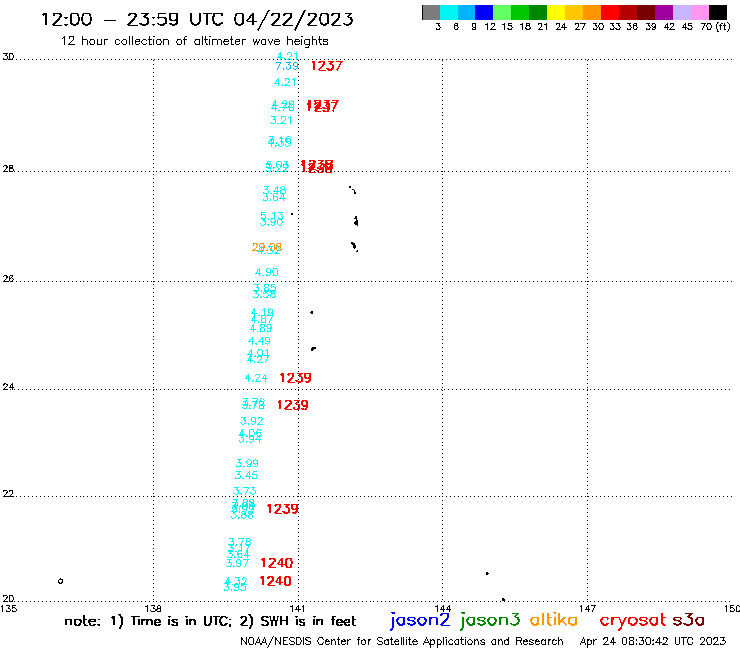Viewport: 740px width, 650px height.
Task: Click the timestamp 'Apr 24 08:30:42 UTC 2023'
Action: (x=653, y=641)
